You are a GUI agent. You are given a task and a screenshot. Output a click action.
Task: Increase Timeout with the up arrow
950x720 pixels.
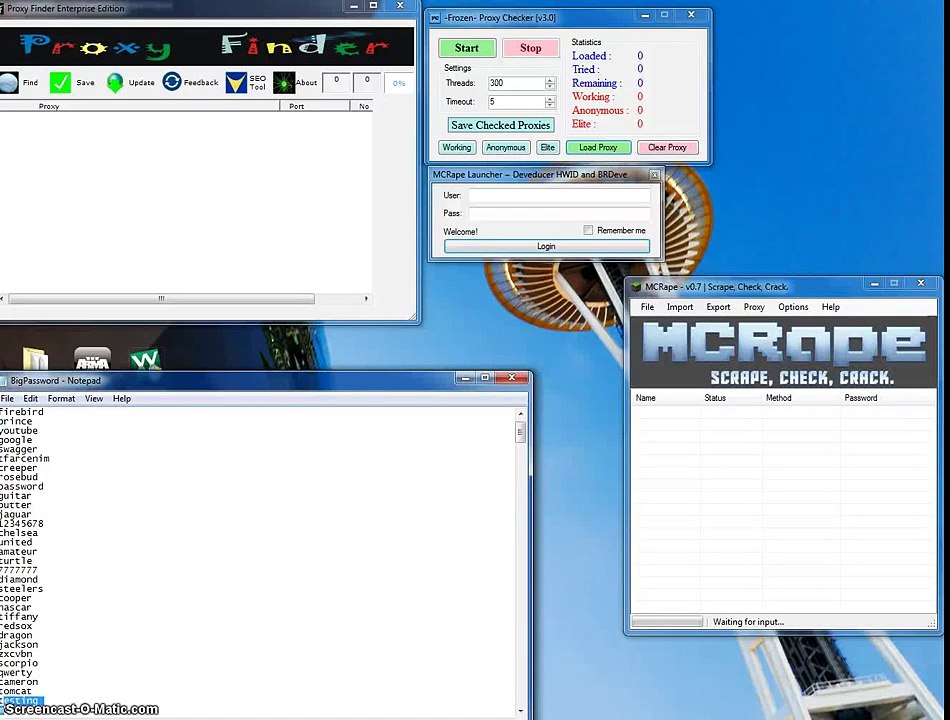coord(550,98)
